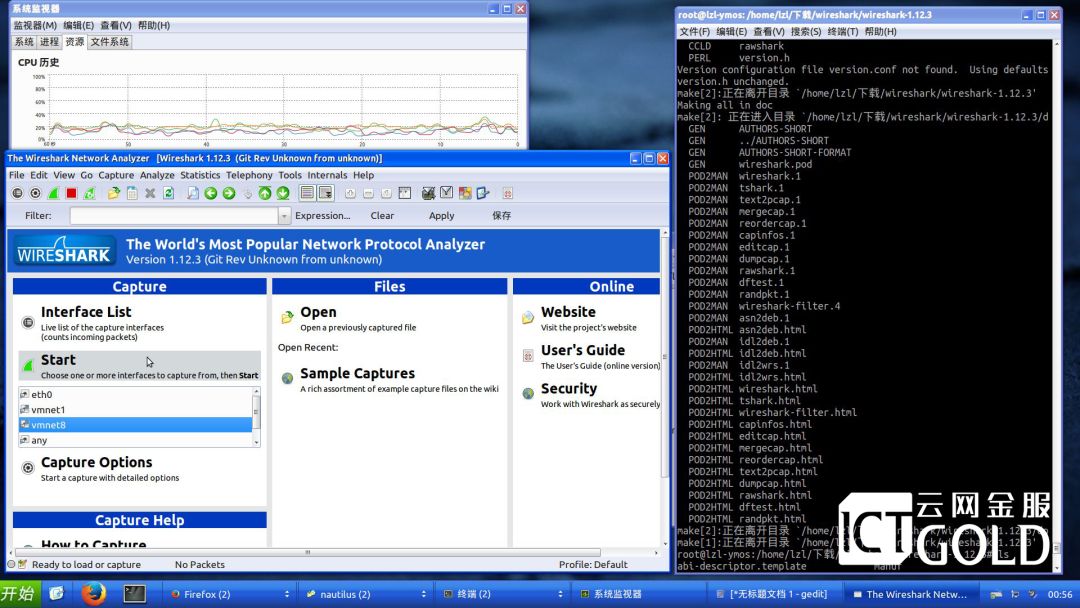The width and height of the screenshot is (1080, 608).
Task: Click interface list scrollbar down arrow
Action: (x=257, y=443)
